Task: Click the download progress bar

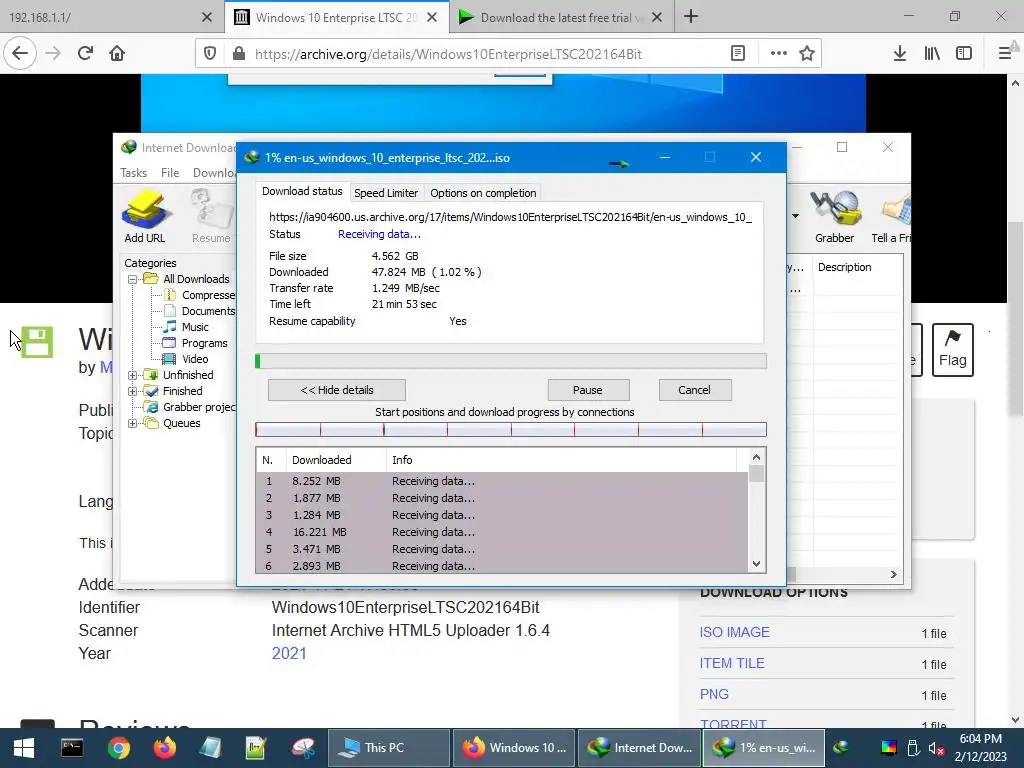Action: click(511, 361)
